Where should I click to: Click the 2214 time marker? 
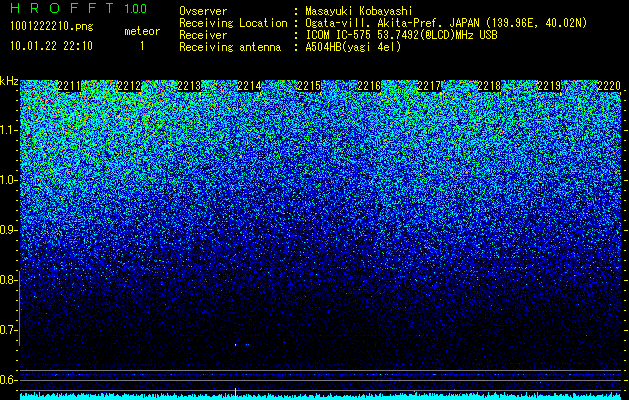pyautogui.click(x=249, y=86)
